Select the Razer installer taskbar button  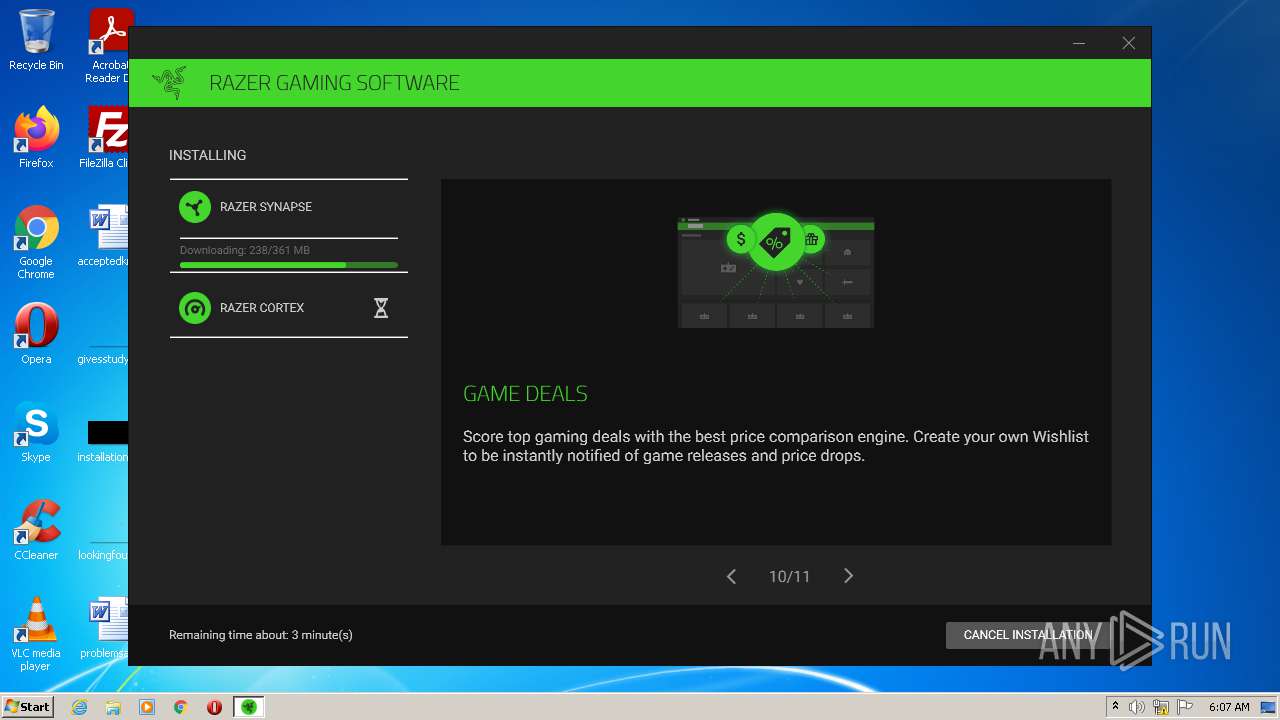(x=249, y=707)
